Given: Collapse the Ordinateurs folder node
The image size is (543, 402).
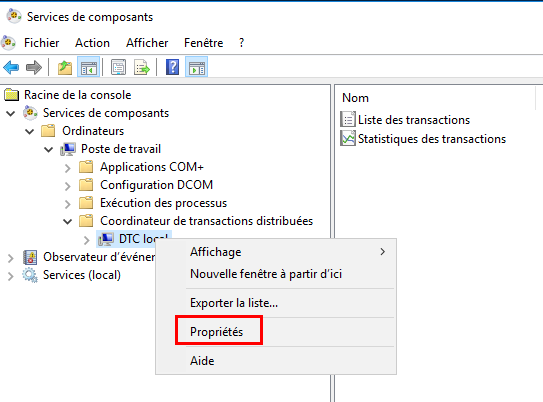Looking at the screenshot, I should click(x=30, y=131).
